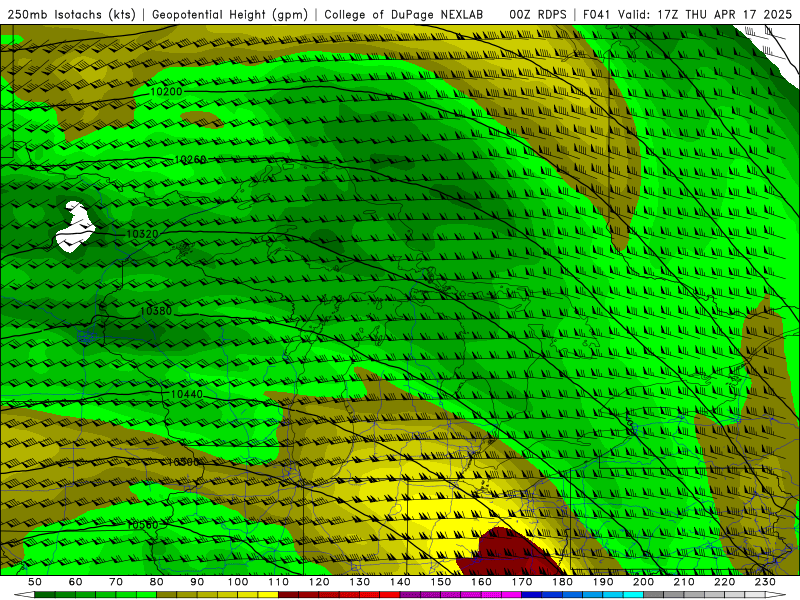800x600 pixels.
Task: Click the 10500 height contour label
Action: click(183, 462)
